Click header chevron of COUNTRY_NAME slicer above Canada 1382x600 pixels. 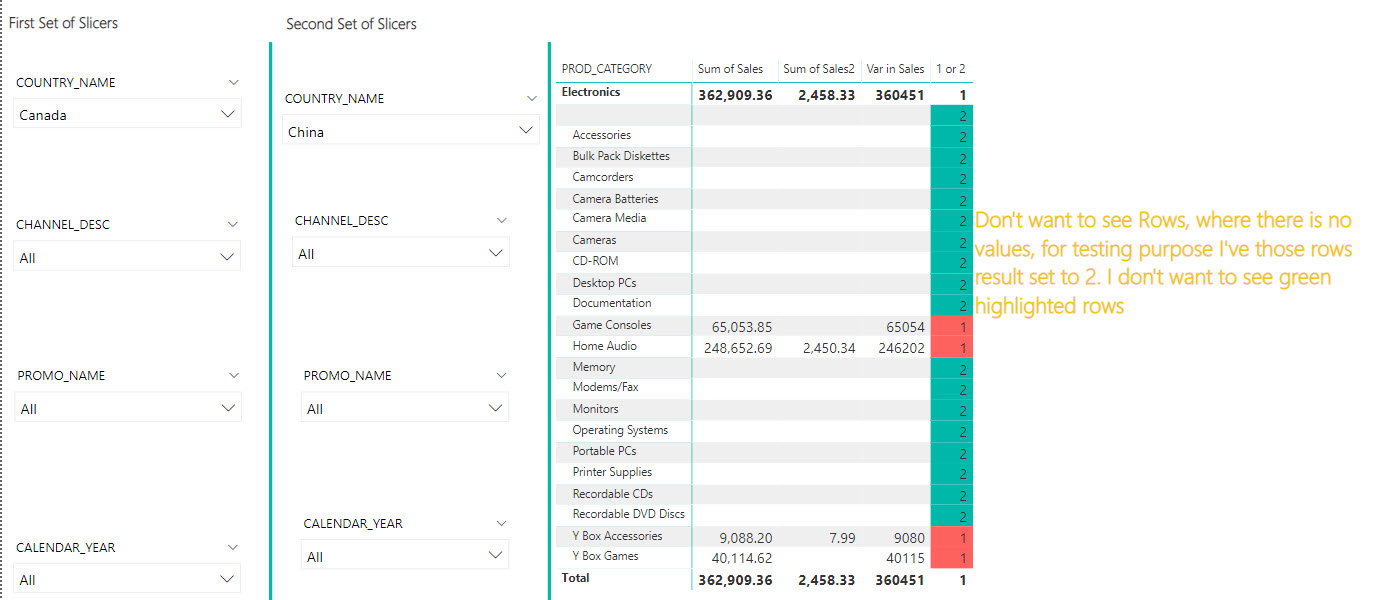point(234,82)
